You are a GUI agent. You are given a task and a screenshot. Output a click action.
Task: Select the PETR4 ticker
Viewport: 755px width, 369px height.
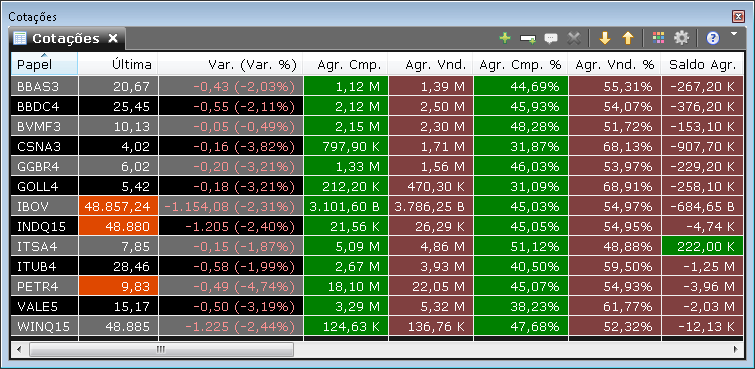click(38, 287)
